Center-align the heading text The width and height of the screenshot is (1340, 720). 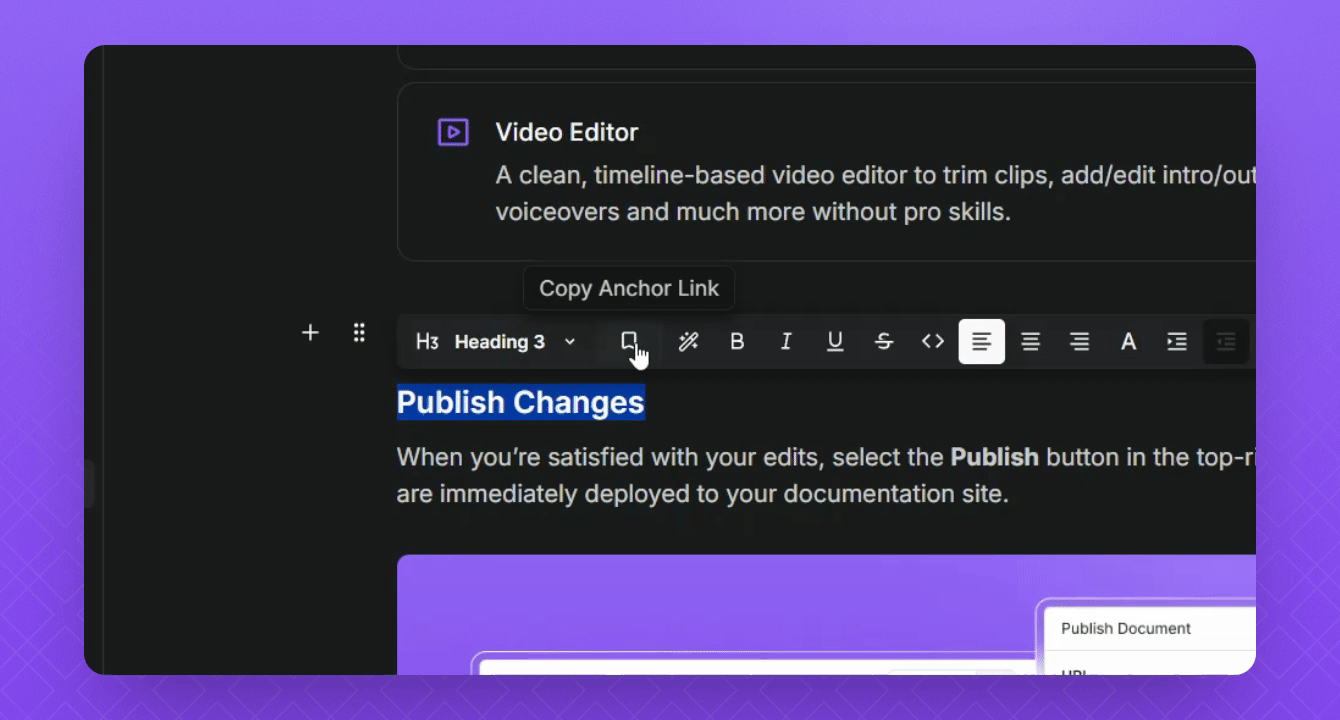1031,342
